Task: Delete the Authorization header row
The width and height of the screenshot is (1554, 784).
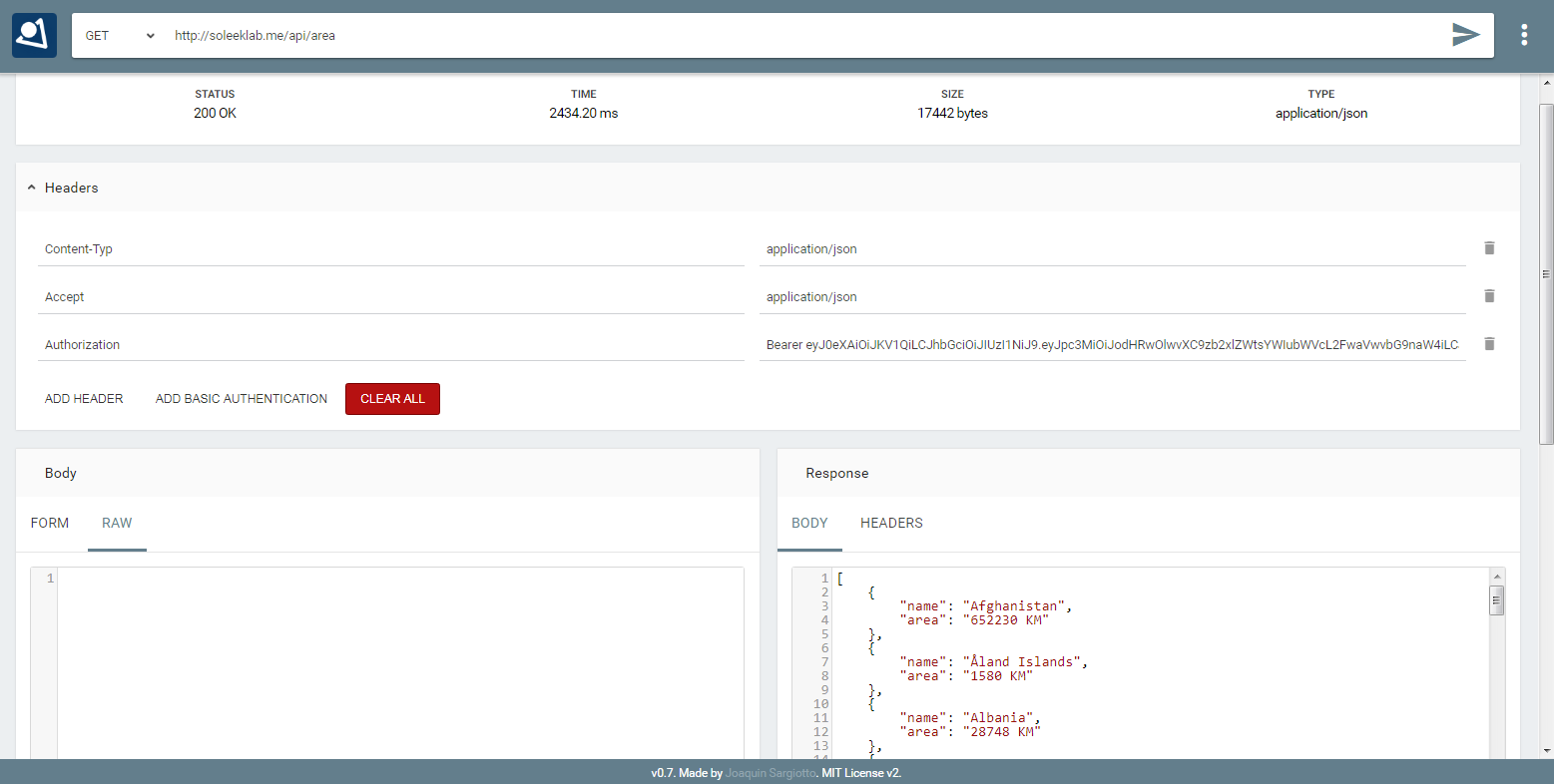Action: 1489,344
